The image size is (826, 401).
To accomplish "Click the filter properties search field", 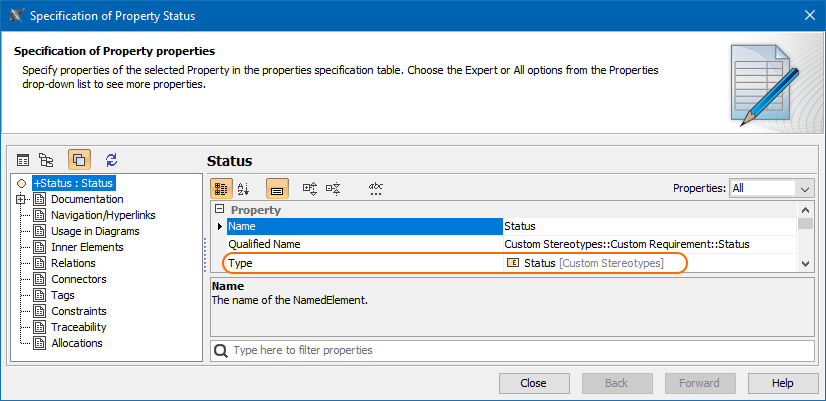I will (x=517, y=351).
